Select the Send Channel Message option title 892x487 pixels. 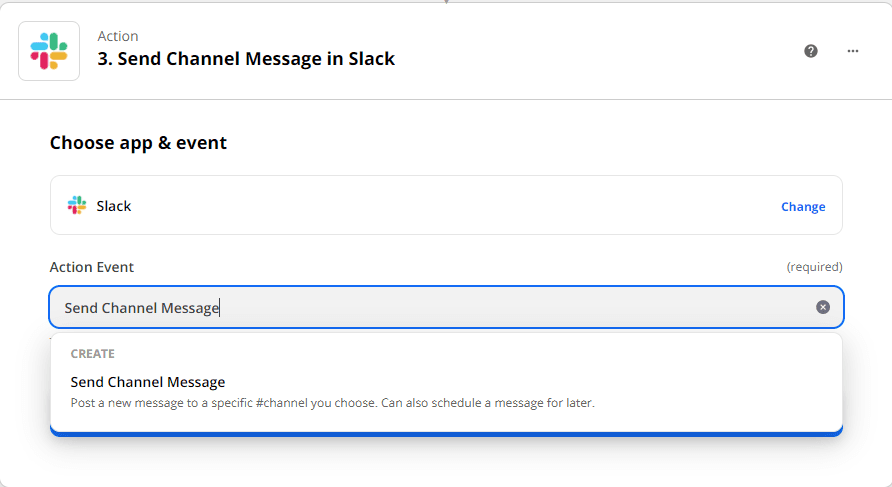[x=148, y=382]
